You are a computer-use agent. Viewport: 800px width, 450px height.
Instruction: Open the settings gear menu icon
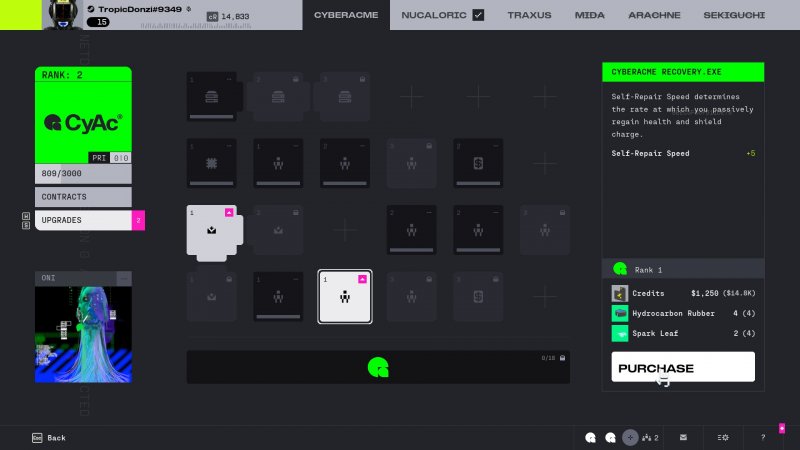point(723,437)
